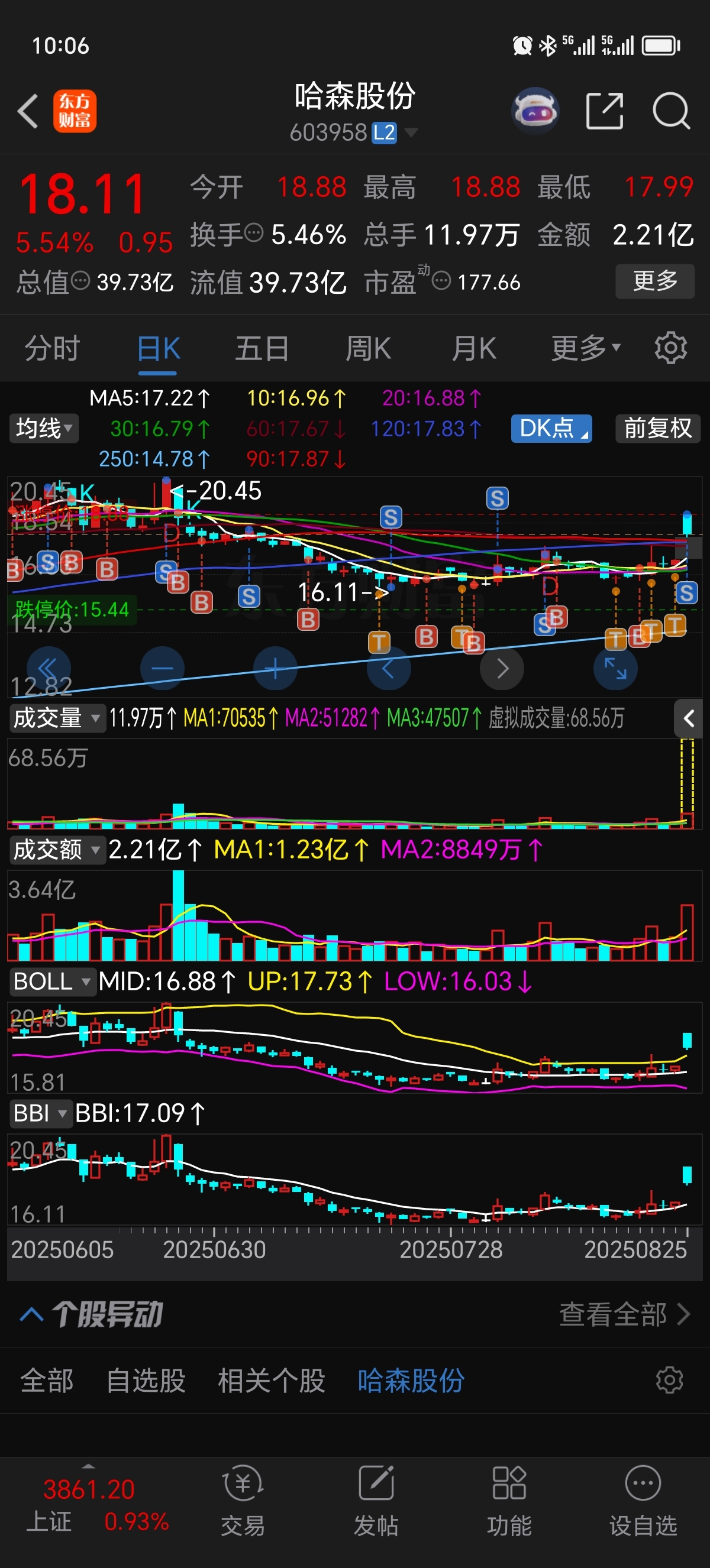
Task: Move chart right with arrow button
Action: pos(502,668)
